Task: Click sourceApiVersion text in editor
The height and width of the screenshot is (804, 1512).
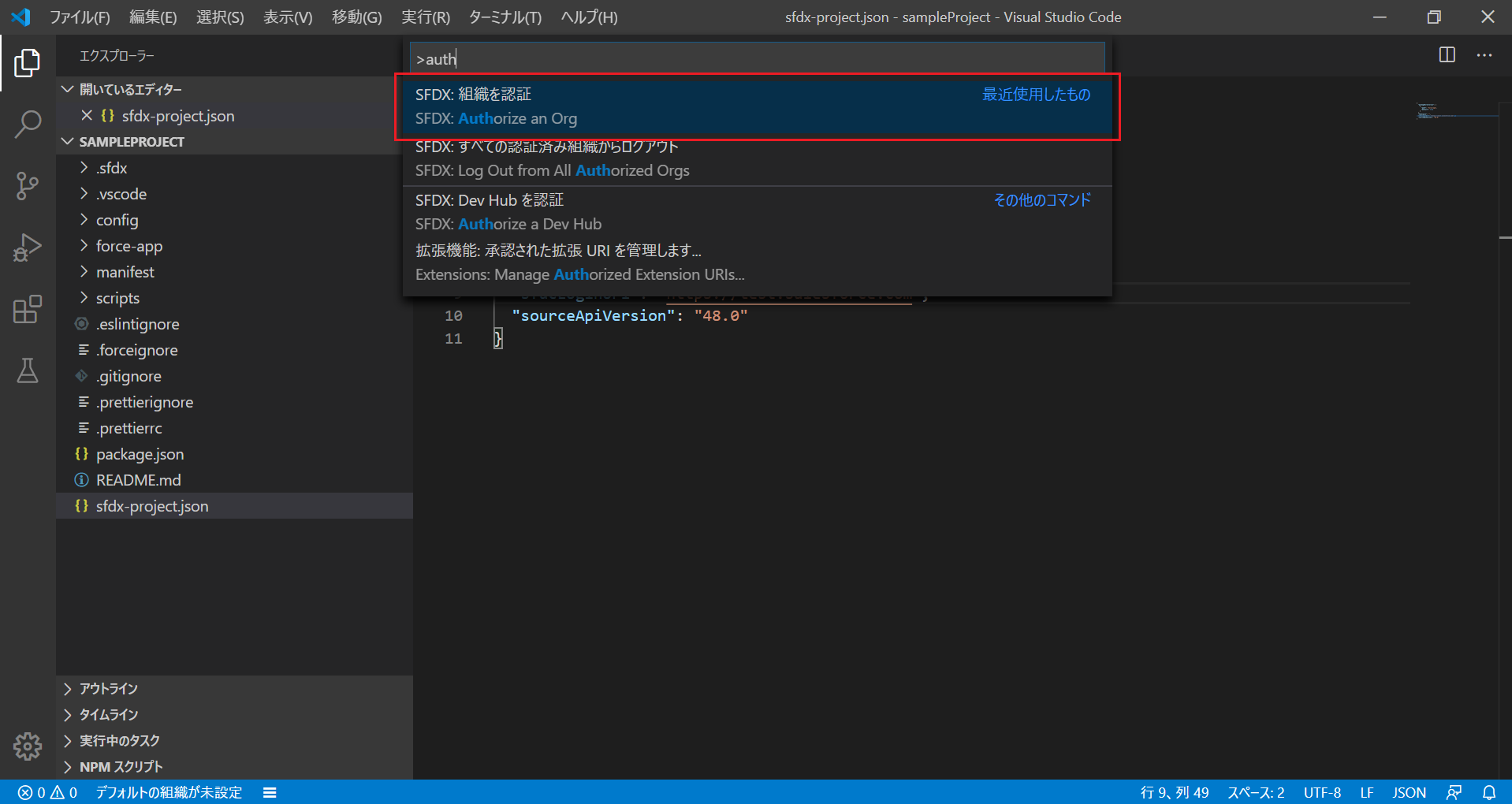Action: pyautogui.click(x=593, y=316)
